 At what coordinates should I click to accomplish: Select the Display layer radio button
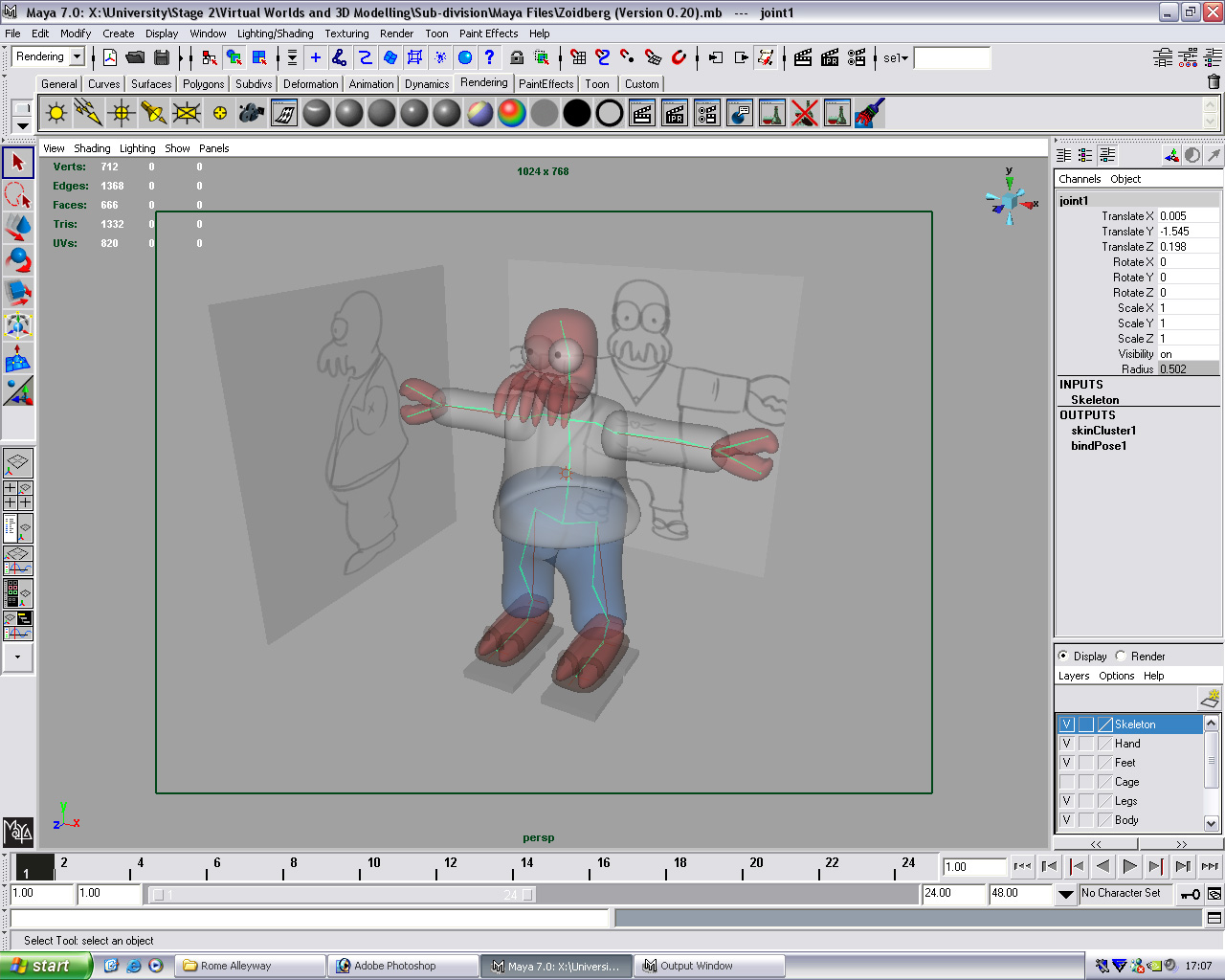[x=1063, y=656]
